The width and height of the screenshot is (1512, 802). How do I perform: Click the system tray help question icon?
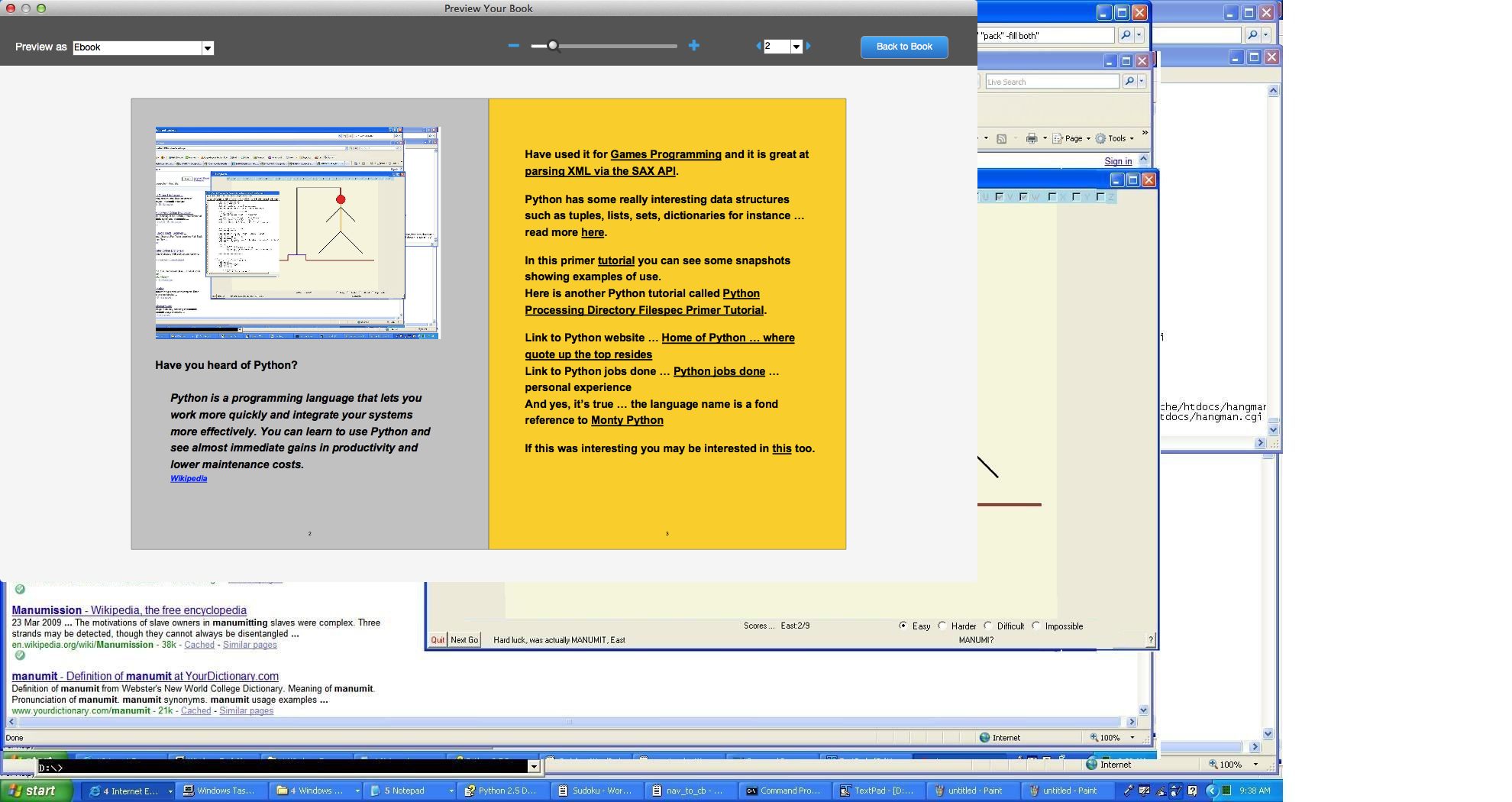pos(1192,791)
